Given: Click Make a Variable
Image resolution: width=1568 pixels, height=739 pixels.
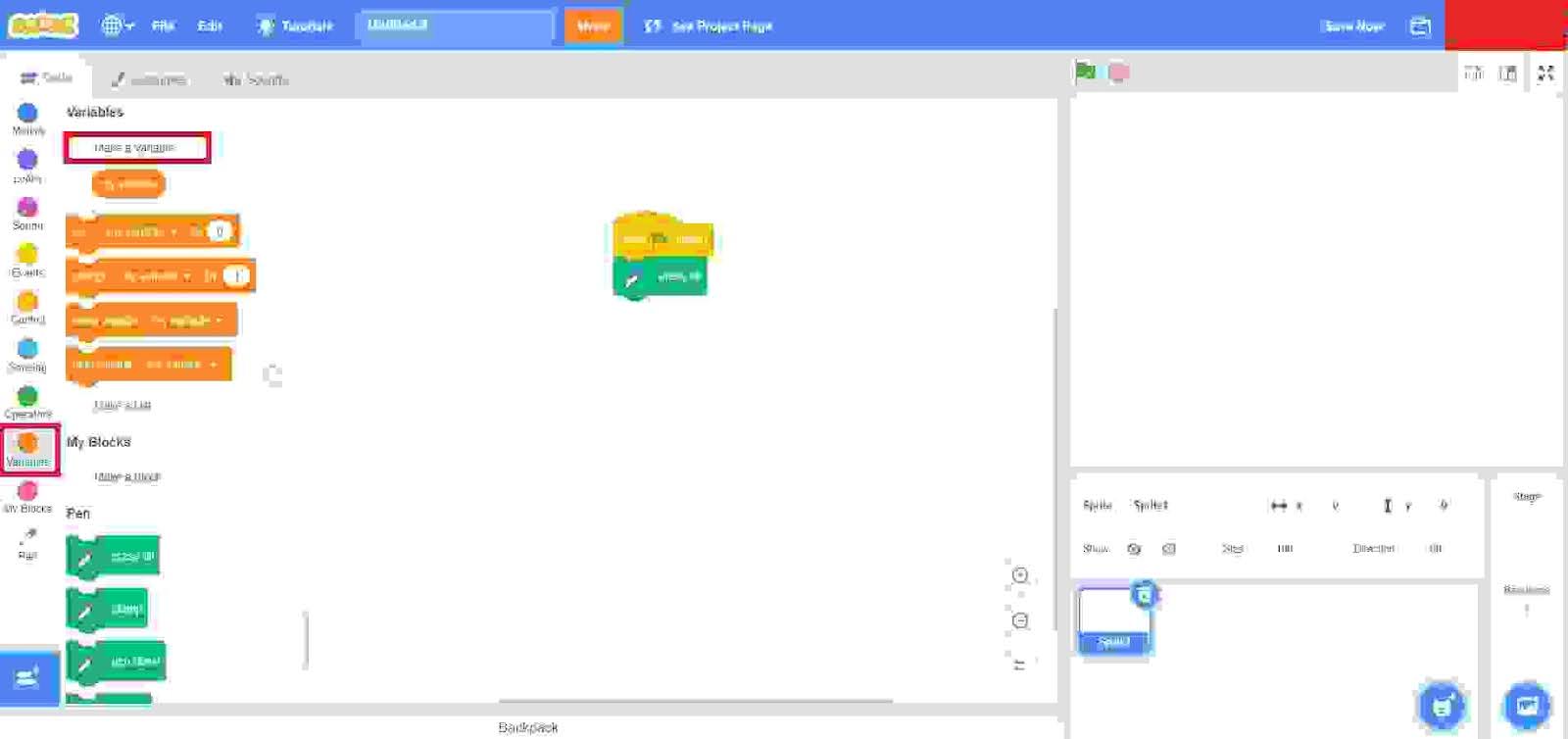Looking at the screenshot, I should point(135,147).
